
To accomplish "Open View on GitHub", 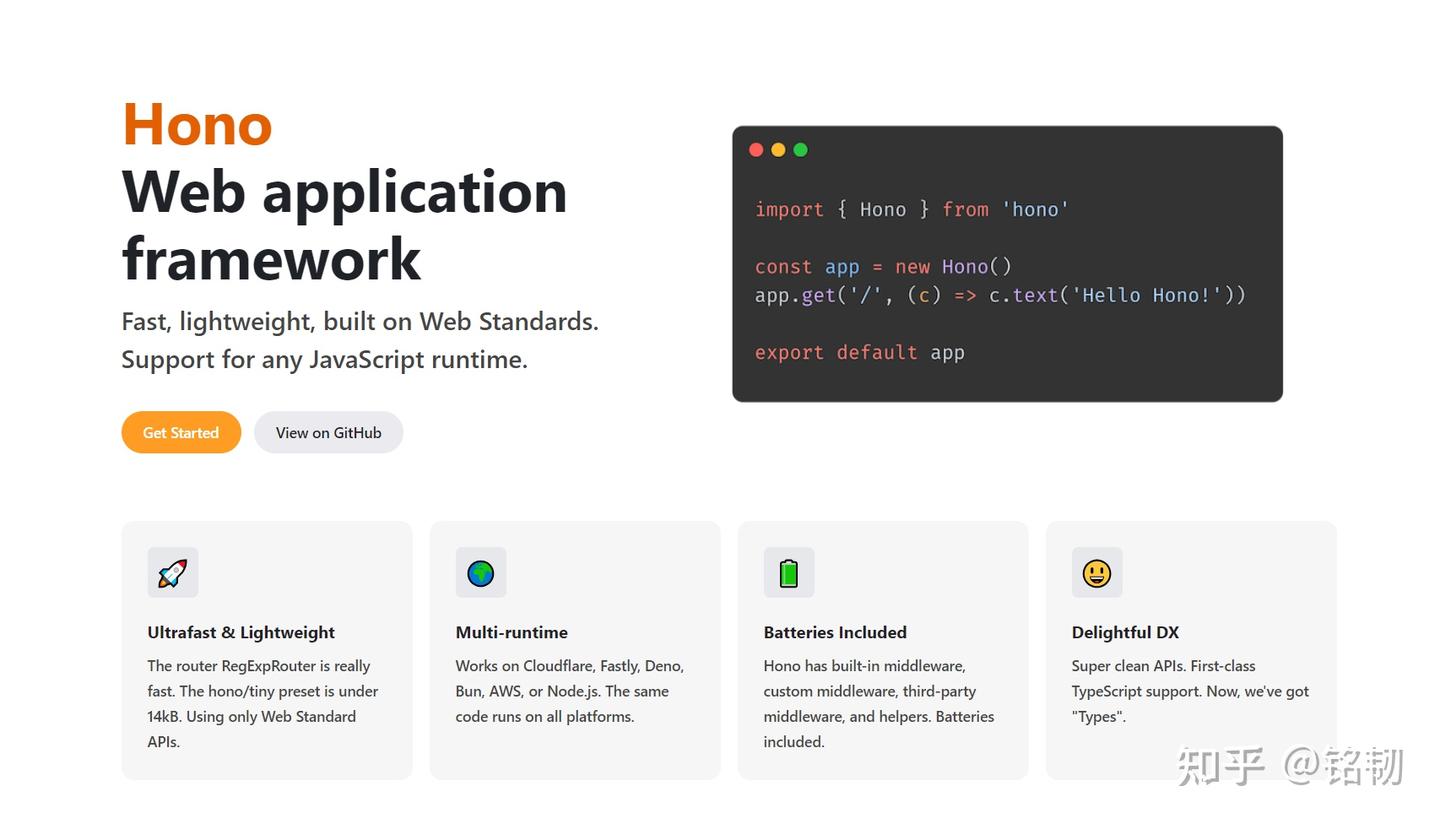I will coord(328,432).
